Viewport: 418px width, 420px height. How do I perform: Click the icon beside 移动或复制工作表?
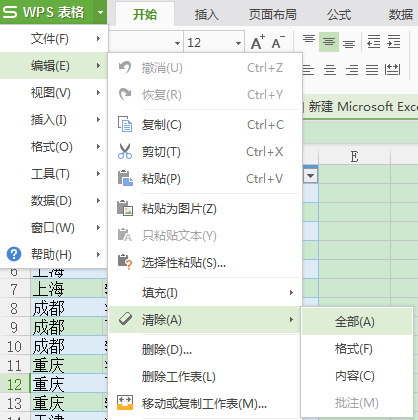[125, 403]
